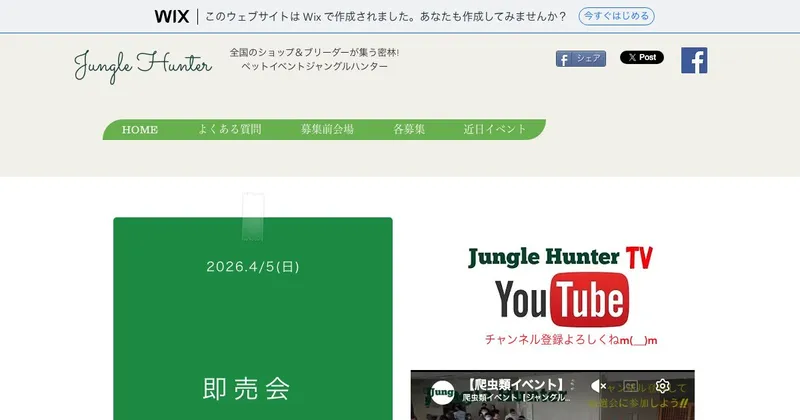The width and height of the screenshot is (800, 420).
Task: Open video settings gear icon
Action: [662, 386]
